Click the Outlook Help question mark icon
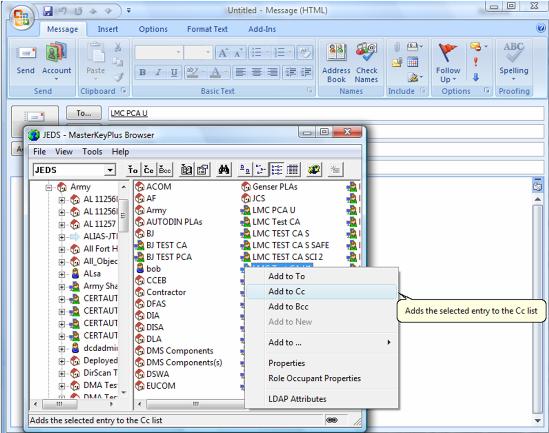 (541, 28)
